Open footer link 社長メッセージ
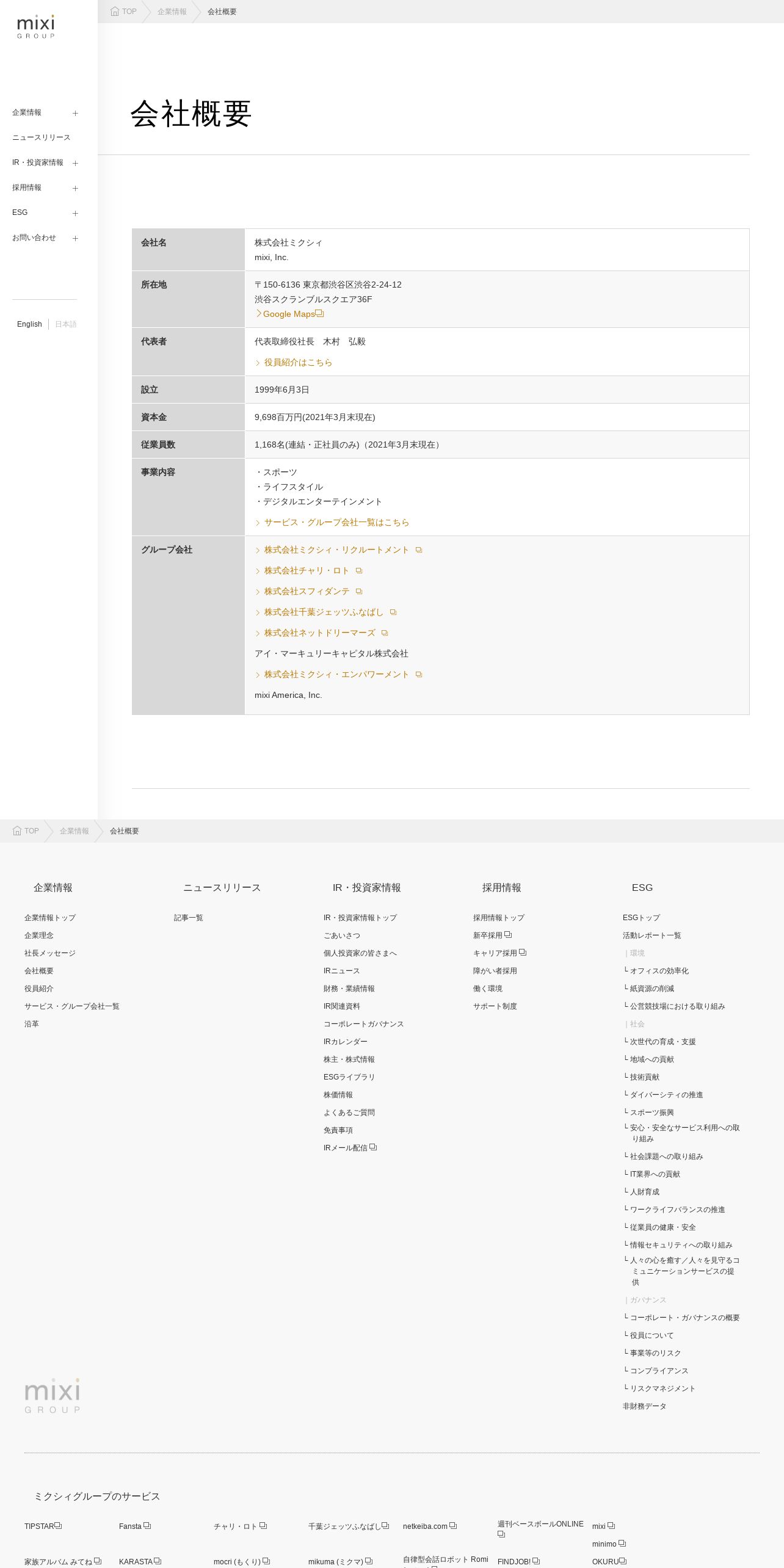Image resolution: width=784 pixels, height=1568 pixels. point(50,953)
